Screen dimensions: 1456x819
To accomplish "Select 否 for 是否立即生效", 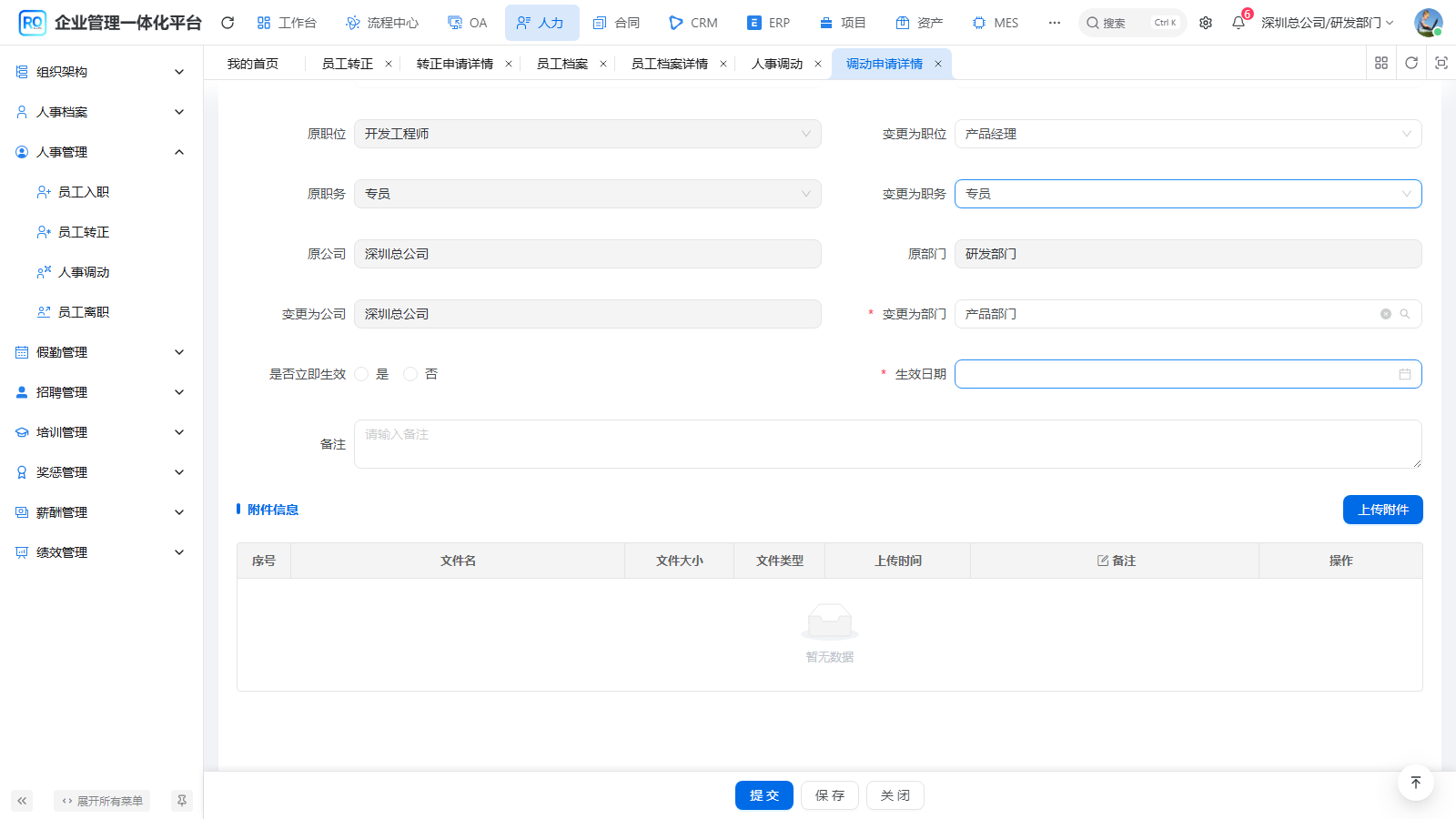I will click(411, 374).
